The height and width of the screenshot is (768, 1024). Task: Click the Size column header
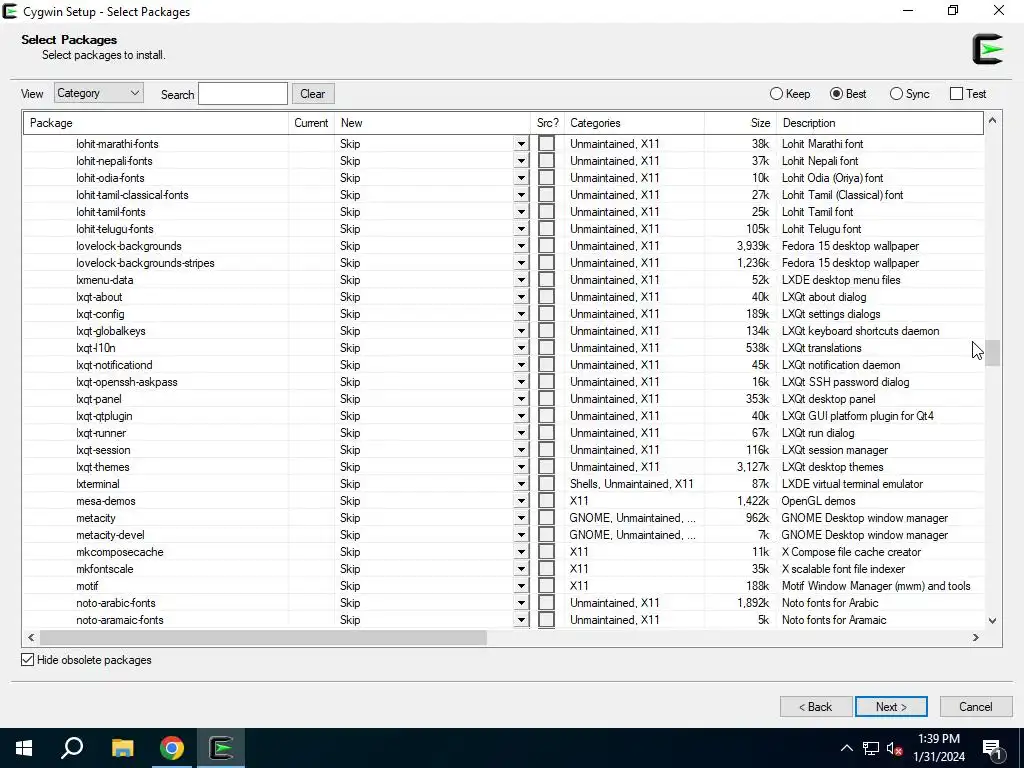pyautogui.click(x=741, y=123)
